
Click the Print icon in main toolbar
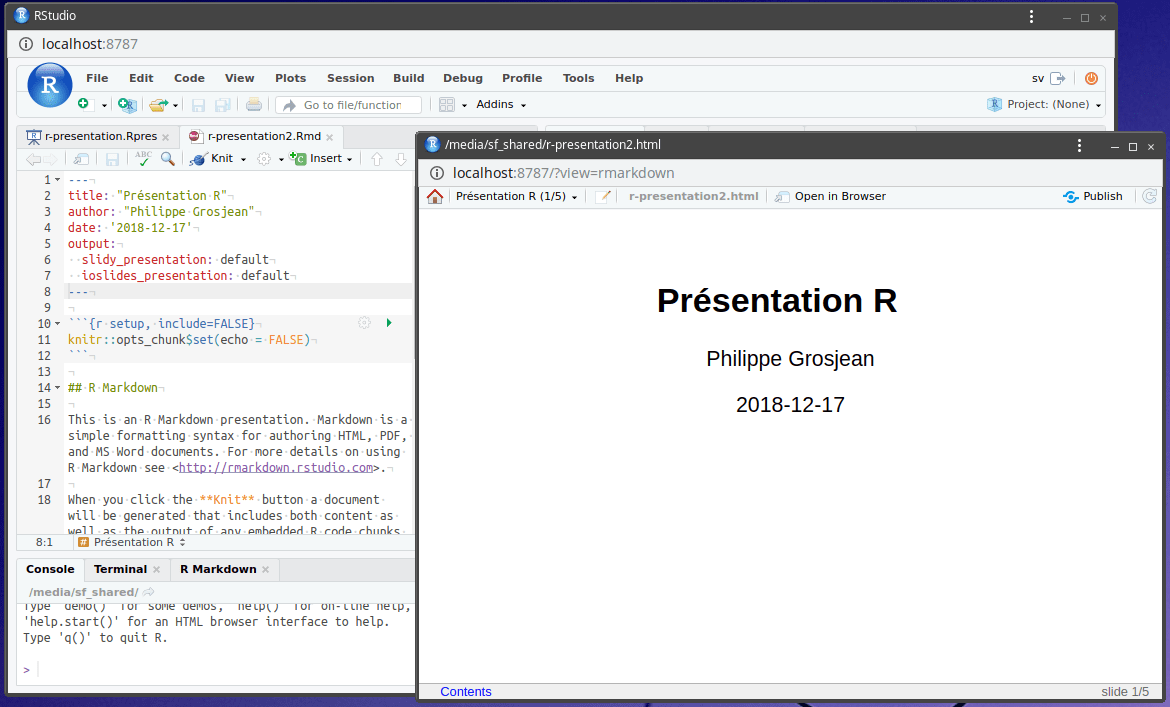pyautogui.click(x=254, y=104)
